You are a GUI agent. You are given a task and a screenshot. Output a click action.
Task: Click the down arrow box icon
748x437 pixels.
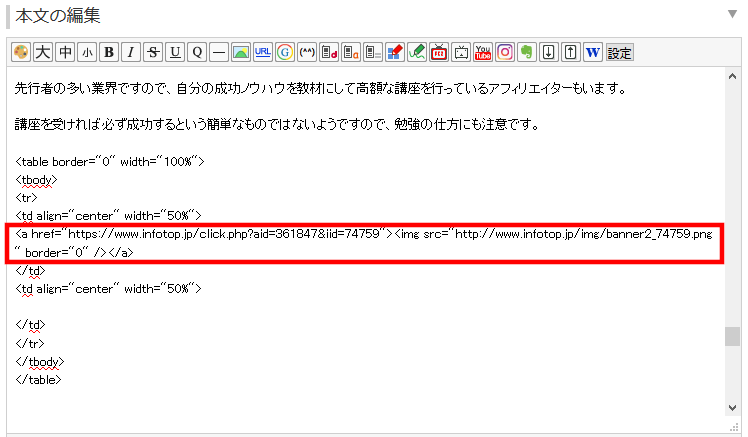pos(549,52)
